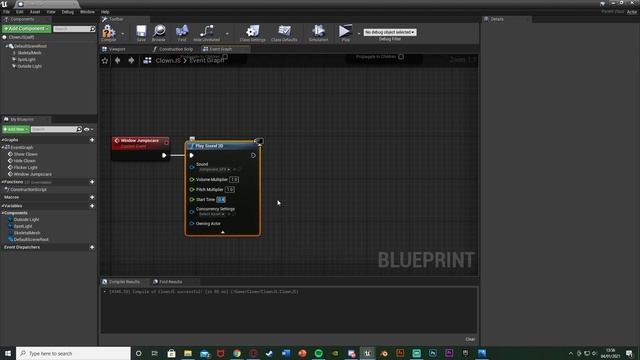The image size is (640, 360).
Task: Click the Compile toolbar icon
Action: (109, 32)
